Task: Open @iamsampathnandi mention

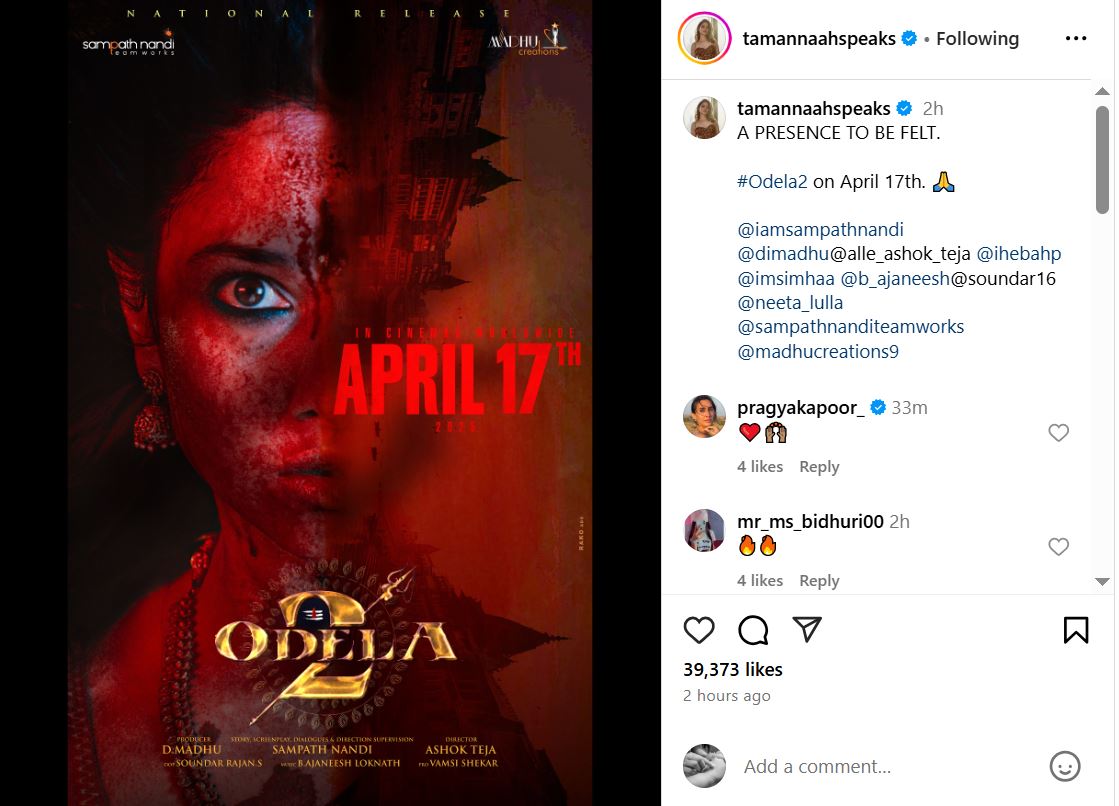Action: (820, 229)
